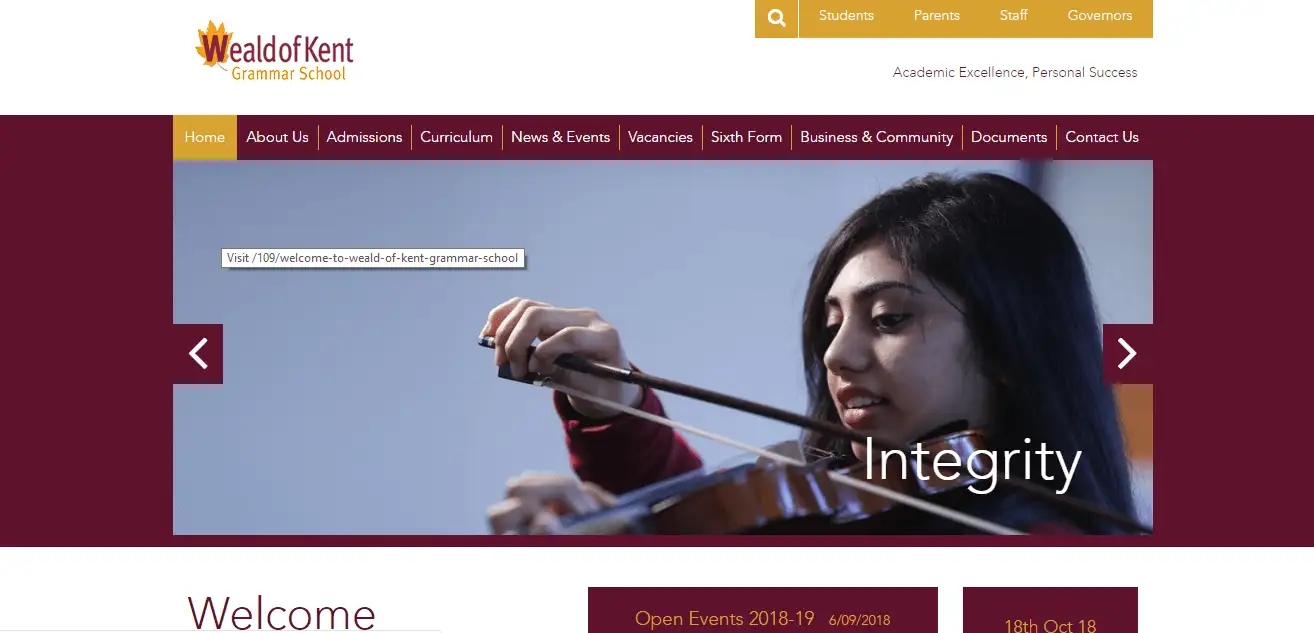Click the Open Events 2018-19 news link

pos(725,619)
